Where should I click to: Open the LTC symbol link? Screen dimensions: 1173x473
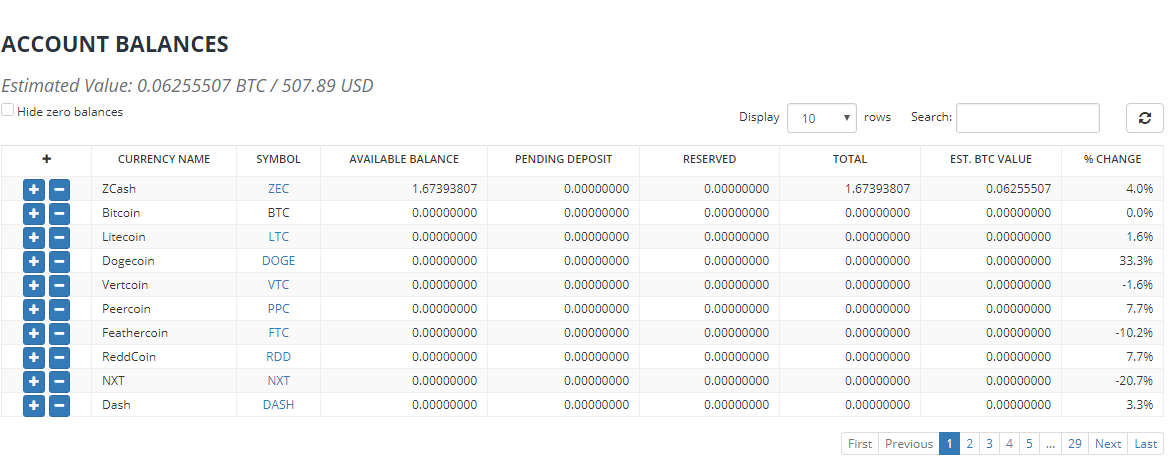278,237
